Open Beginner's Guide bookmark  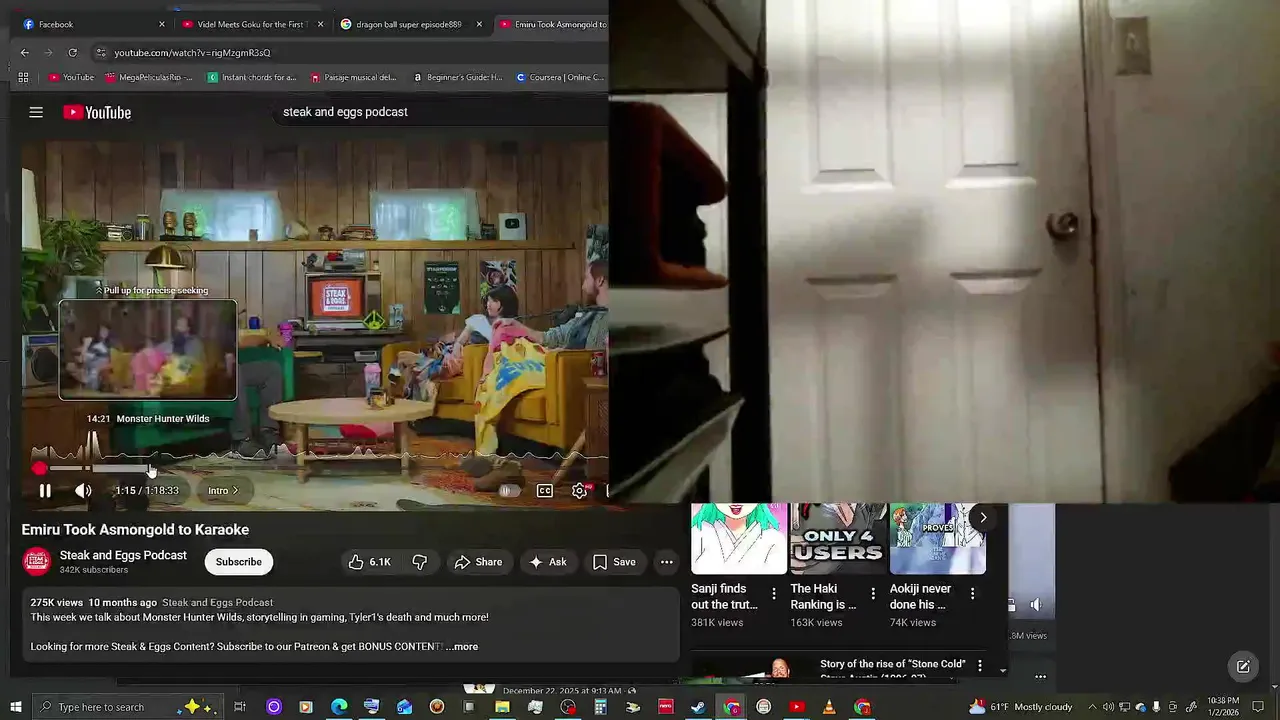[457, 77]
